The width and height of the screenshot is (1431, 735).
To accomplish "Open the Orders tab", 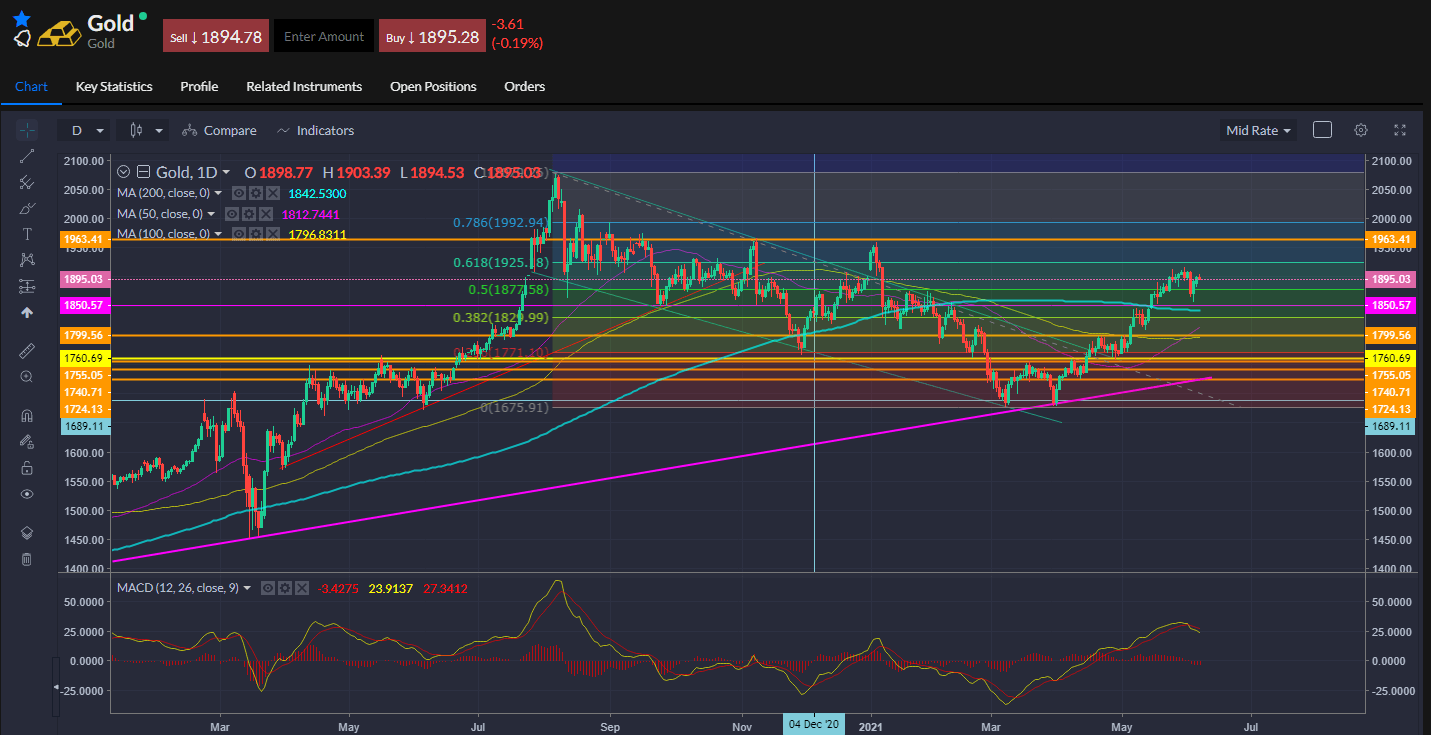I will click(x=525, y=86).
